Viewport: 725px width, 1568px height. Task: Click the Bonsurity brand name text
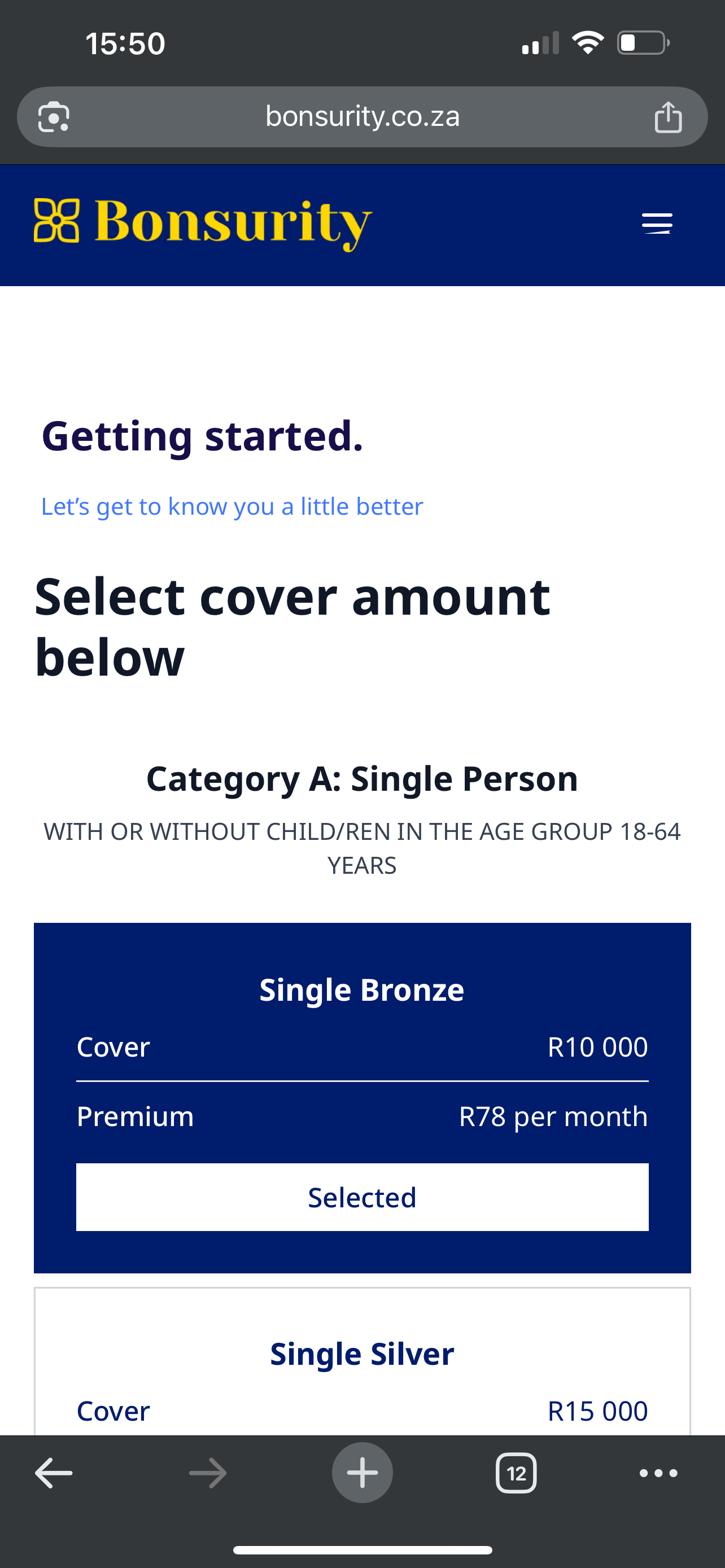[x=233, y=223]
